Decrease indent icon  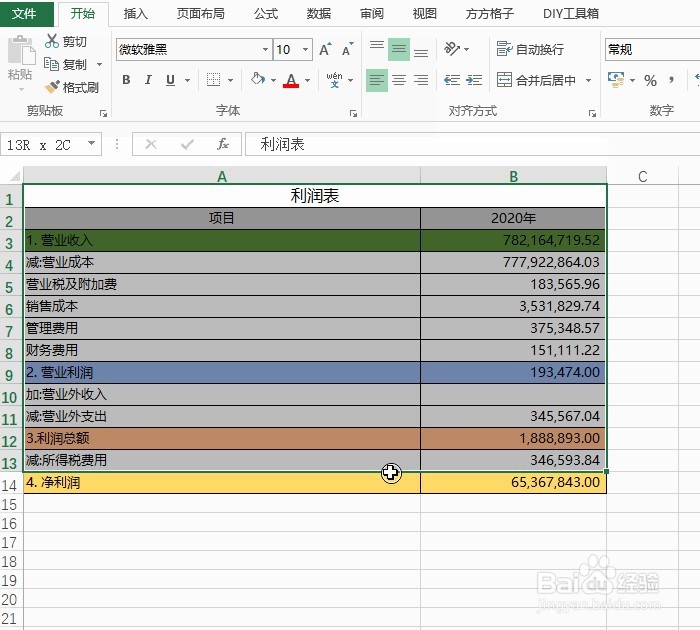(x=452, y=80)
